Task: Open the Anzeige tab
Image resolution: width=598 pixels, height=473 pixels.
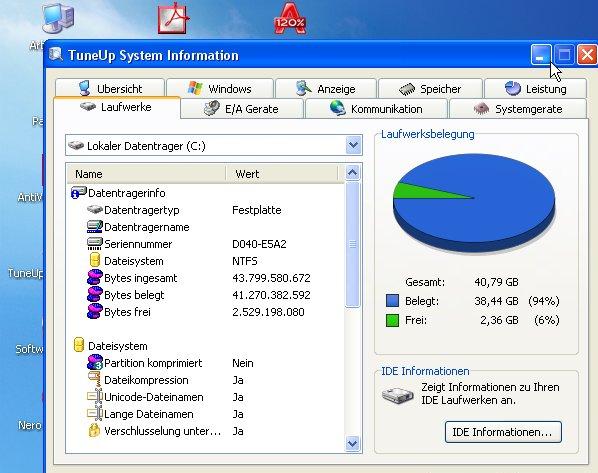Action: pyautogui.click(x=326, y=88)
